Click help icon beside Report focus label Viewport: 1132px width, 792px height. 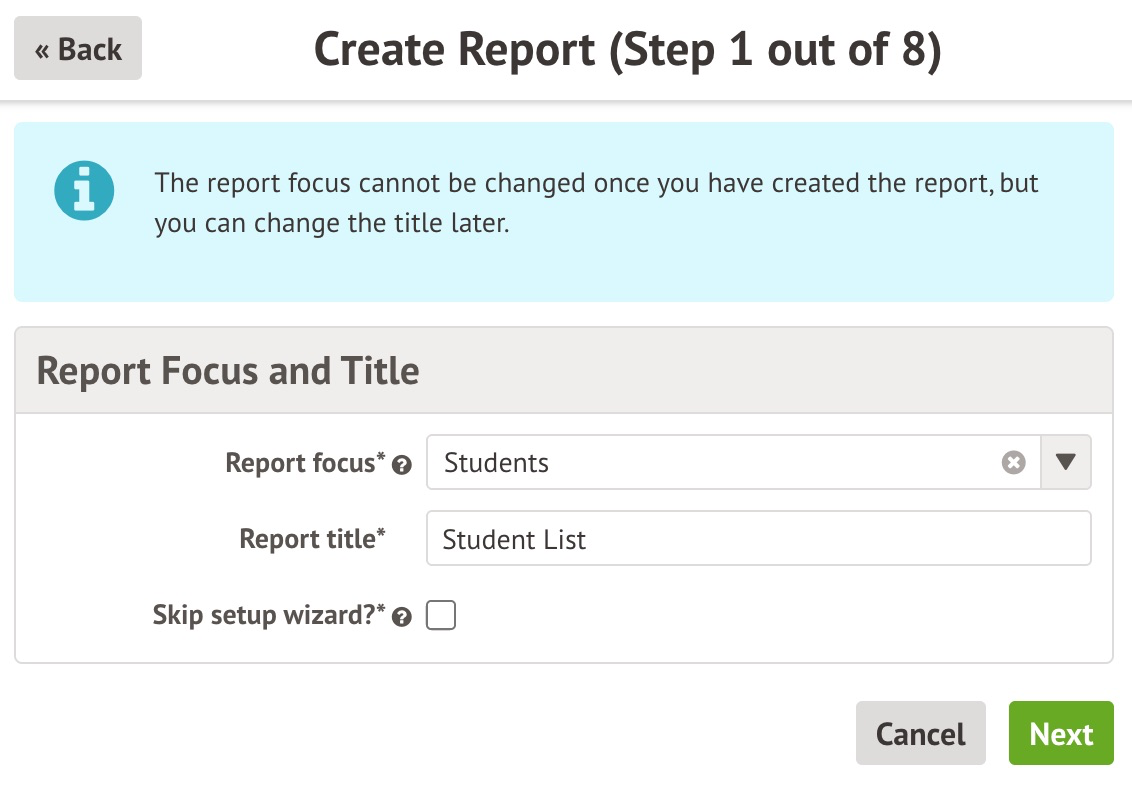402,466
